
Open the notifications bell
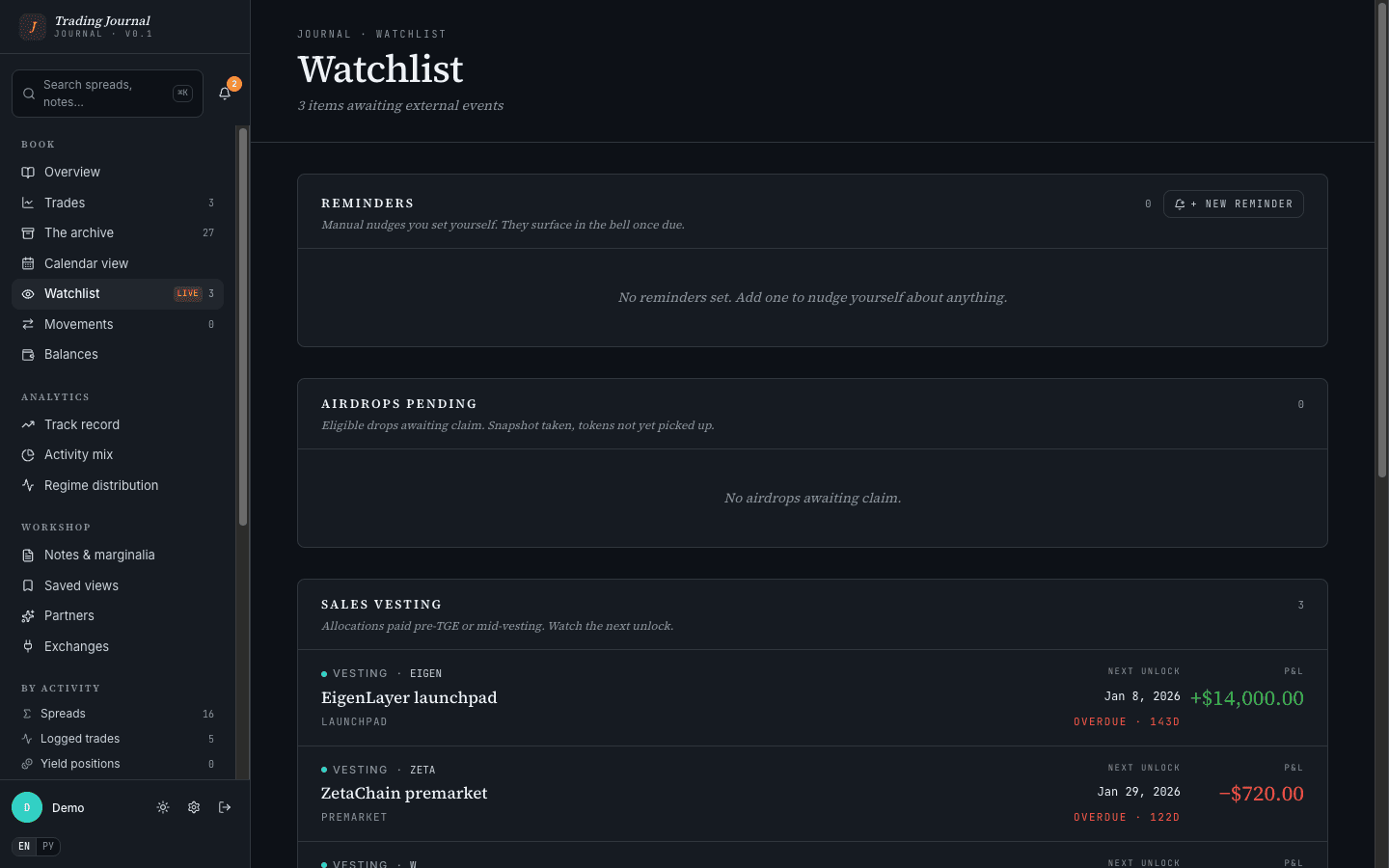[225, 94]
